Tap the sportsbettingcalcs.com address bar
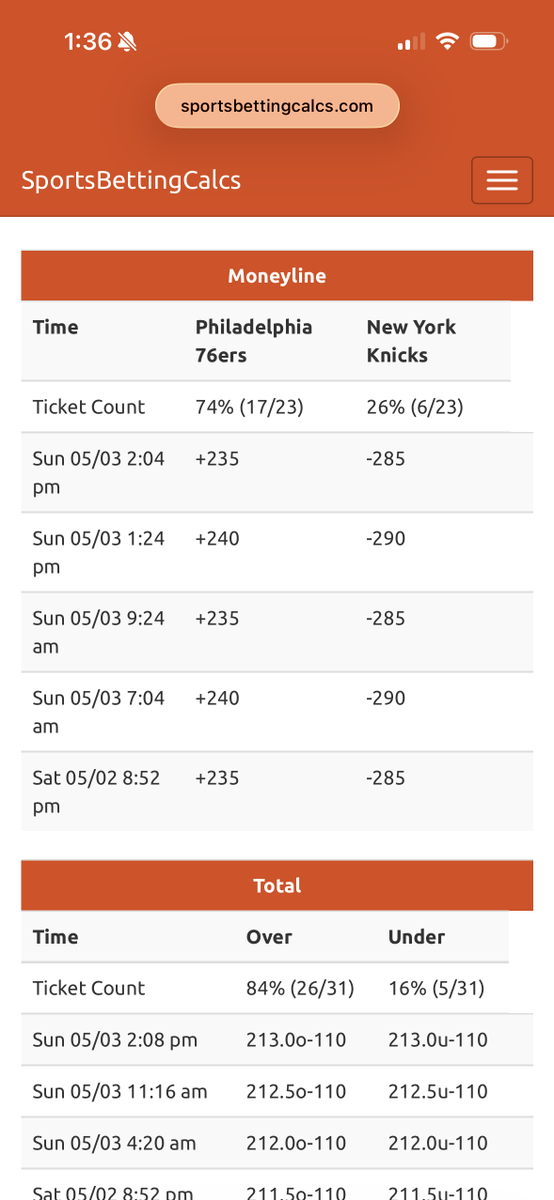 click(277, 106)
